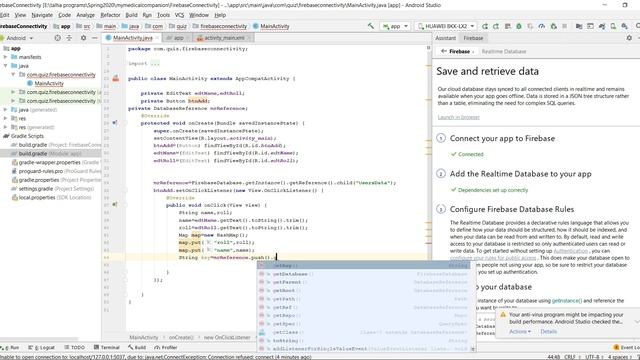Click the Launch in browser link
This screenshot has width=640, height=360.
[458, 117]
